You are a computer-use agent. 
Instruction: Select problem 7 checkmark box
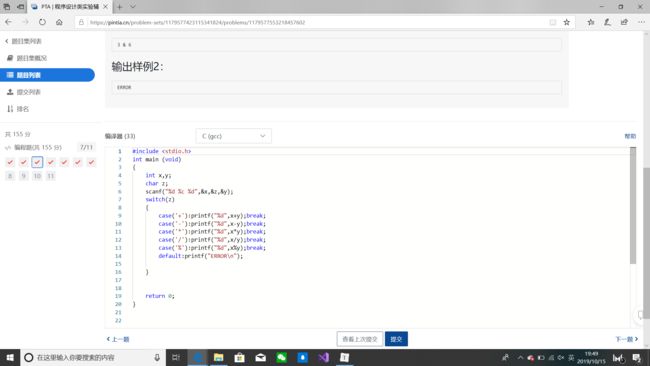click(x=91, y=162)
